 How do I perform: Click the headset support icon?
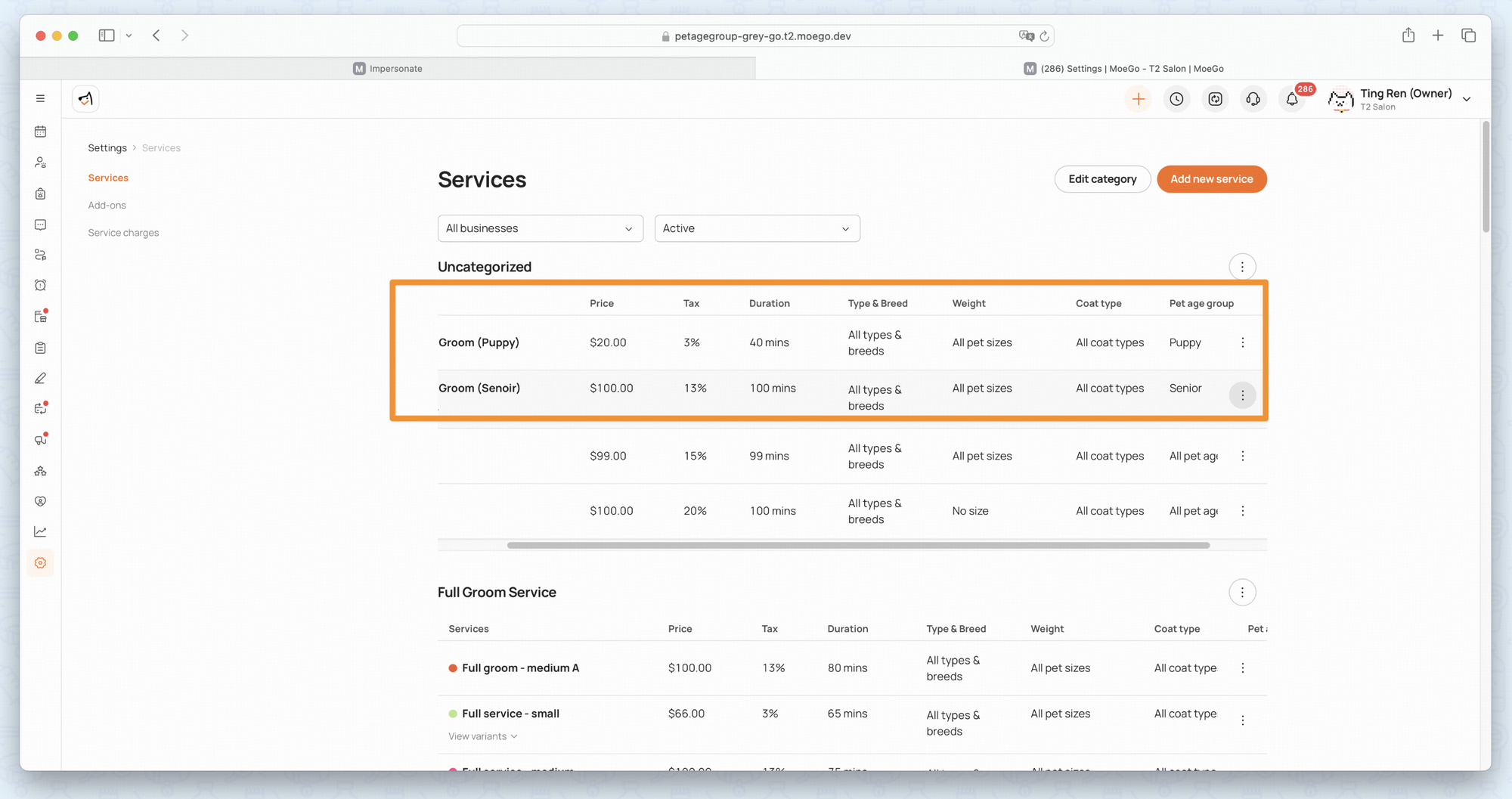point(1253,99)
